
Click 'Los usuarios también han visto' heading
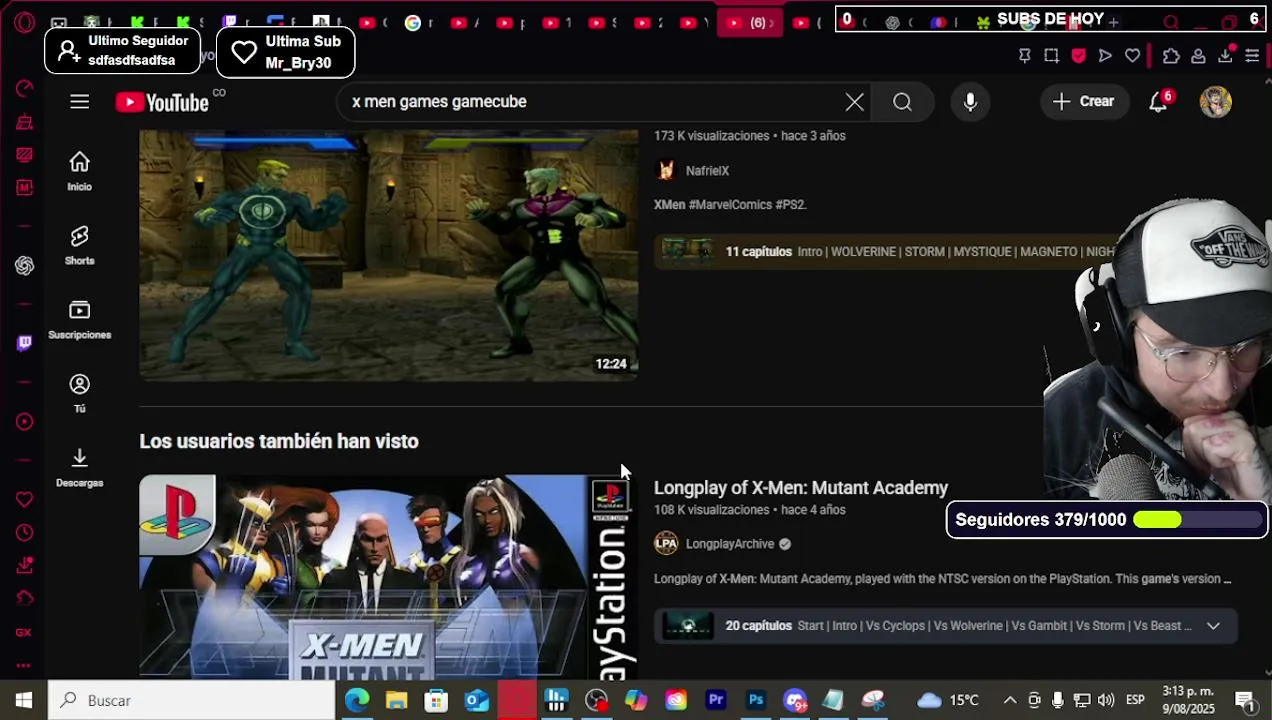(279, 441)
